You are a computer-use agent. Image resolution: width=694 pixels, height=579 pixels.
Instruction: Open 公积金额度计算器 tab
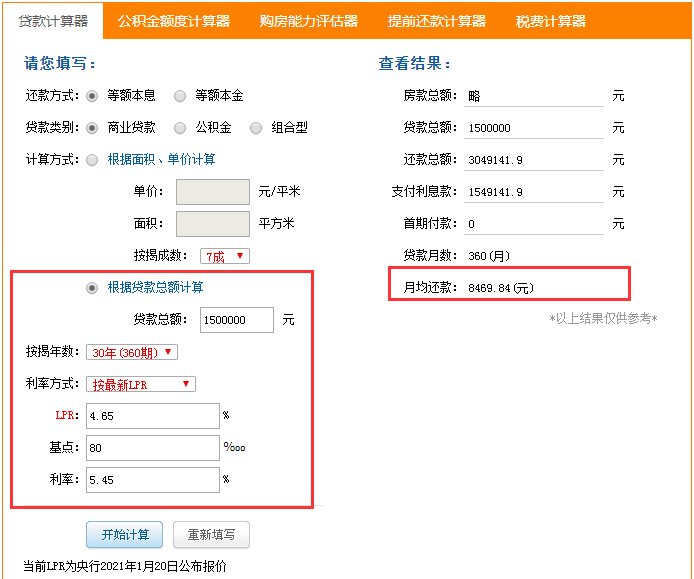tap(174, 21)
